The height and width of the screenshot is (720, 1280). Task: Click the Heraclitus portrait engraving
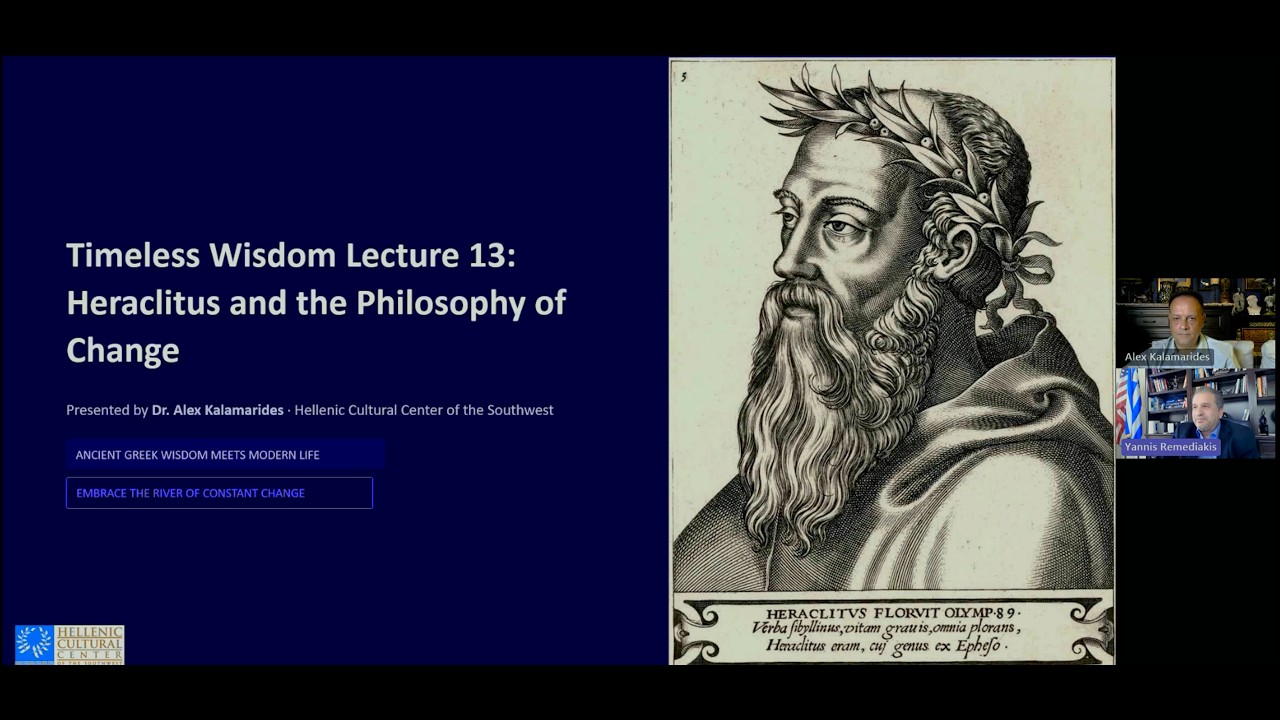pyautogui.click(x=892, y=361)
